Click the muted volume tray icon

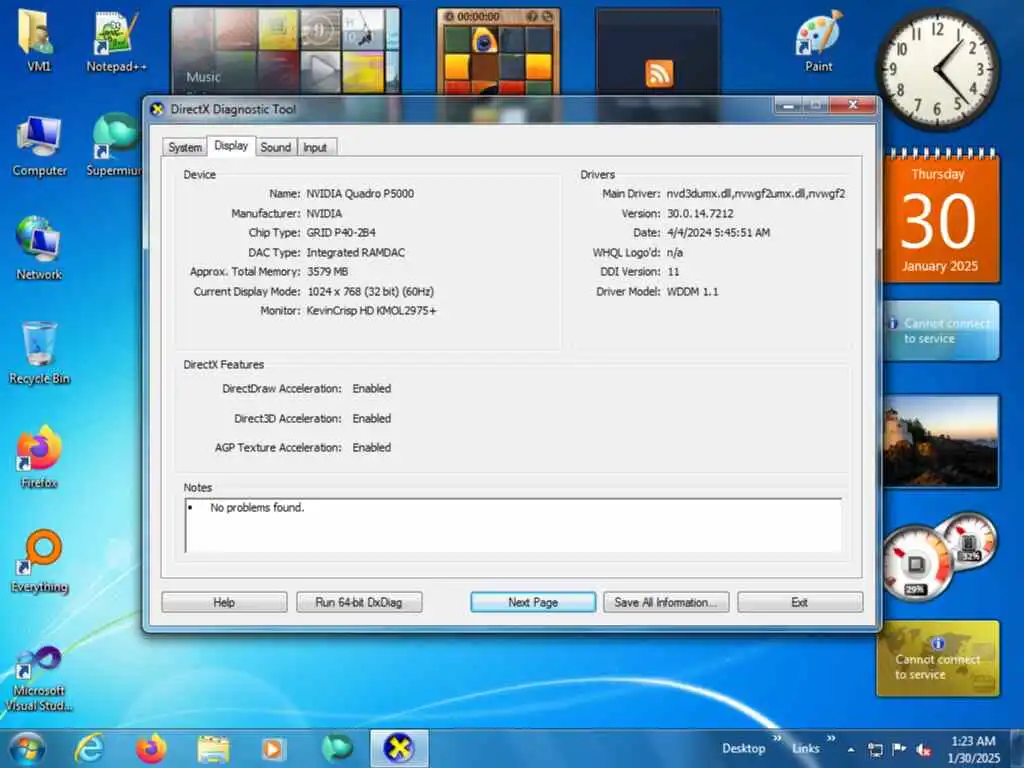click(x=923, y=750)
